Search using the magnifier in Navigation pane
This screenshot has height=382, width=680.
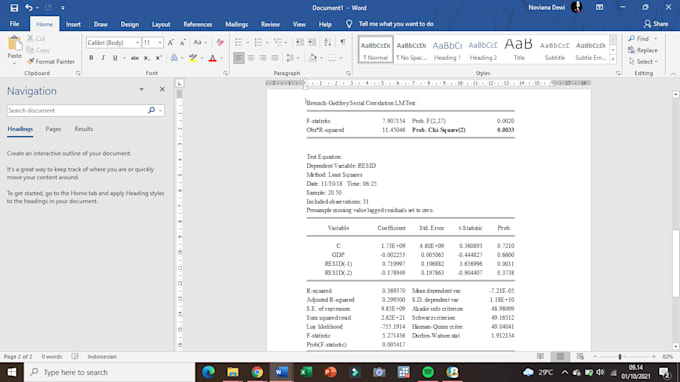151,111
